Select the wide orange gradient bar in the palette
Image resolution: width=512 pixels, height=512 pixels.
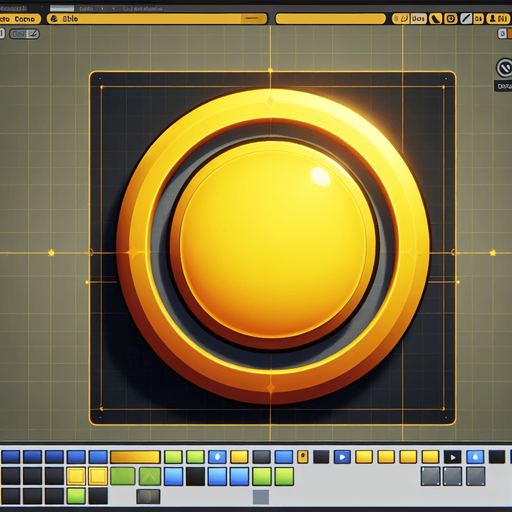tap(135, 457)
